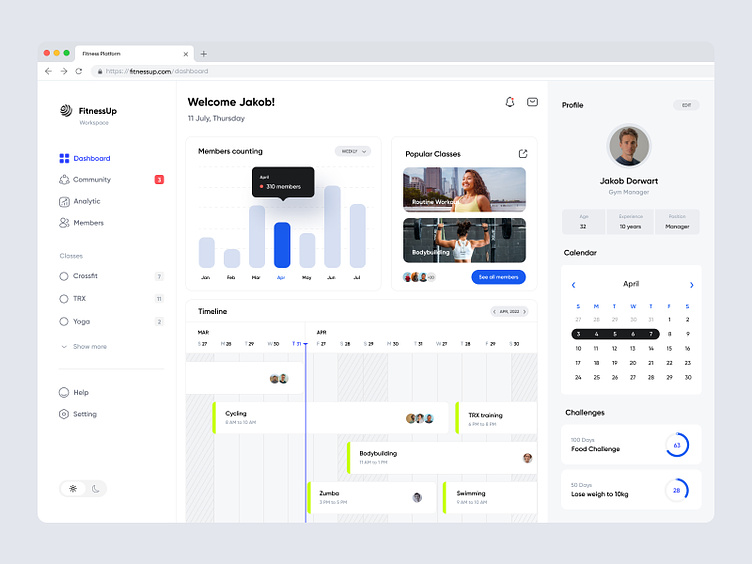Open Routine Workout class thumbnail
Image resolution: width=752 pixels, height=564 pixels.
point(464,189)
